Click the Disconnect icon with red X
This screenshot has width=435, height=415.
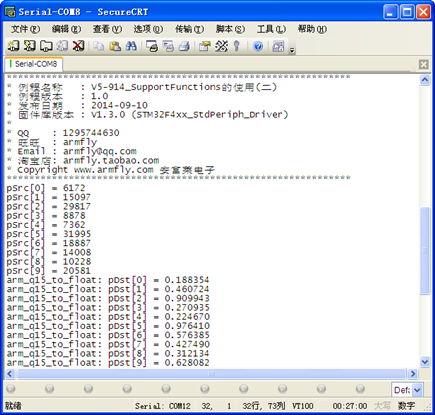78,46
